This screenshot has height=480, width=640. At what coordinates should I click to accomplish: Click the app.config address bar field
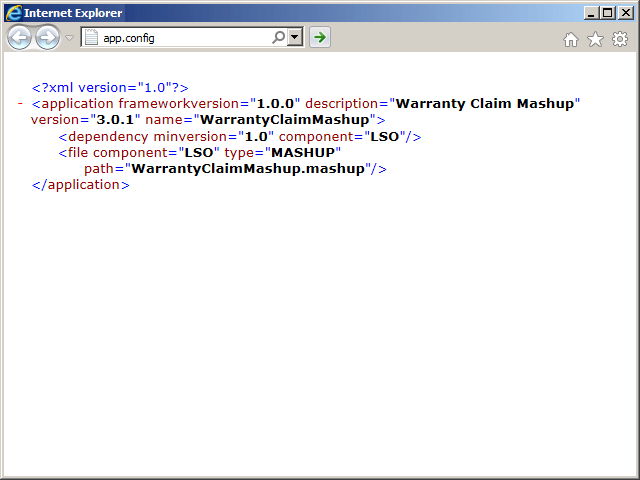(180, 38)
